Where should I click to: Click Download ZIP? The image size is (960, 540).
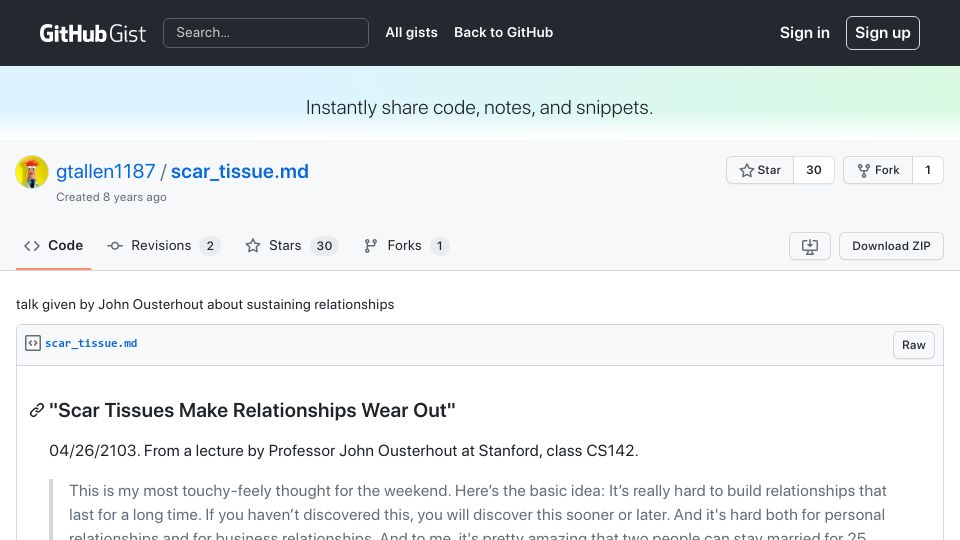pos(891,246)
